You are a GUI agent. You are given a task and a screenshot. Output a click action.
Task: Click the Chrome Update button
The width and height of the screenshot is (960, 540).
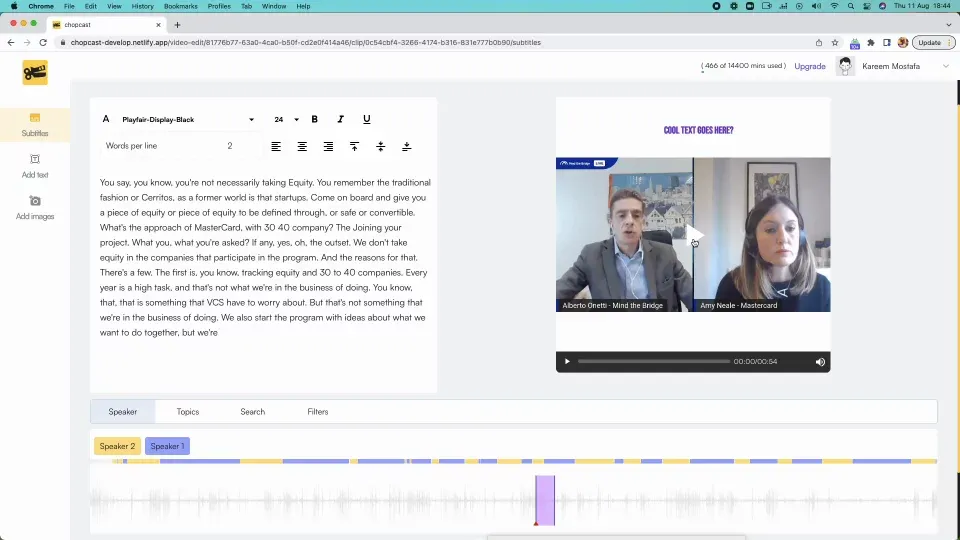click(933, 43)
